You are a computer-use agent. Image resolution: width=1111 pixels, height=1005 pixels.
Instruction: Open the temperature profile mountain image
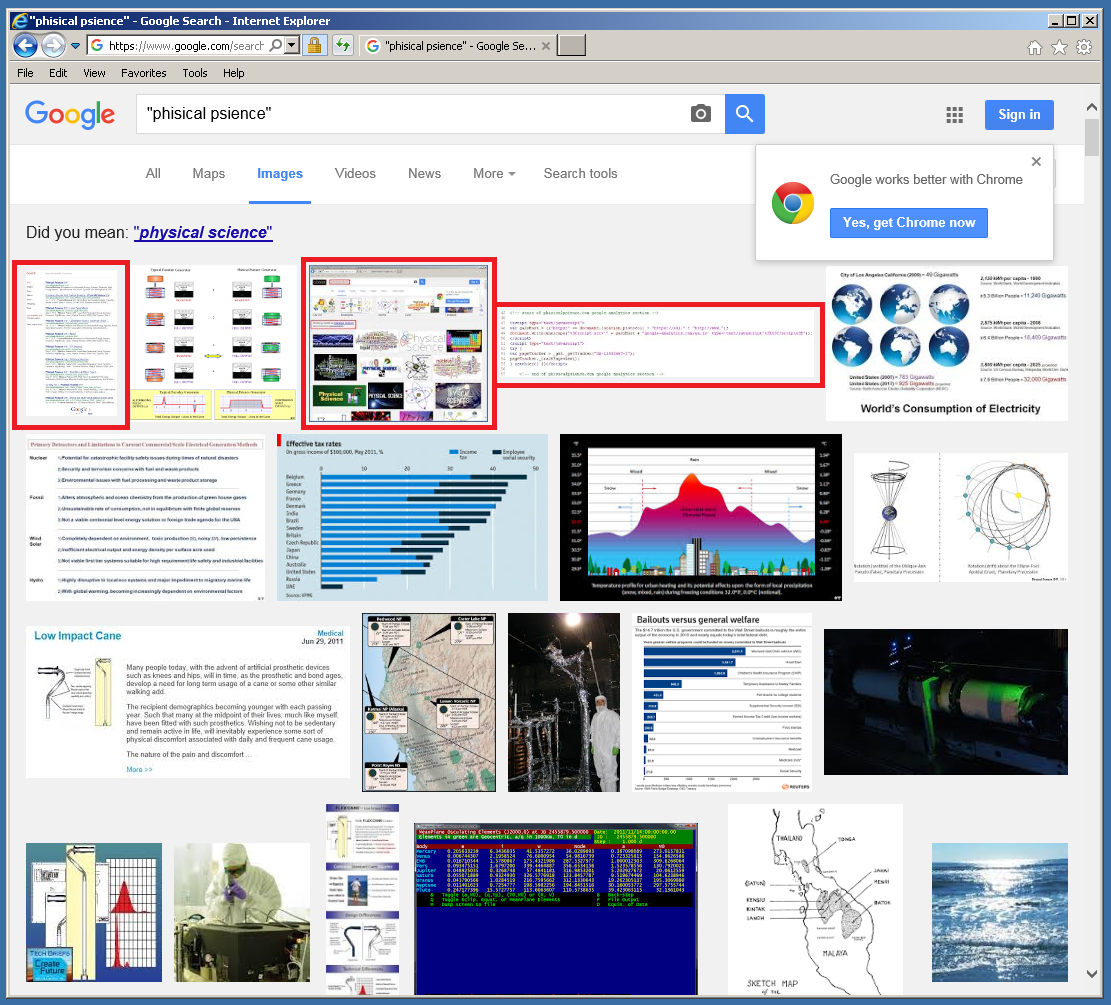coord(701,517)
